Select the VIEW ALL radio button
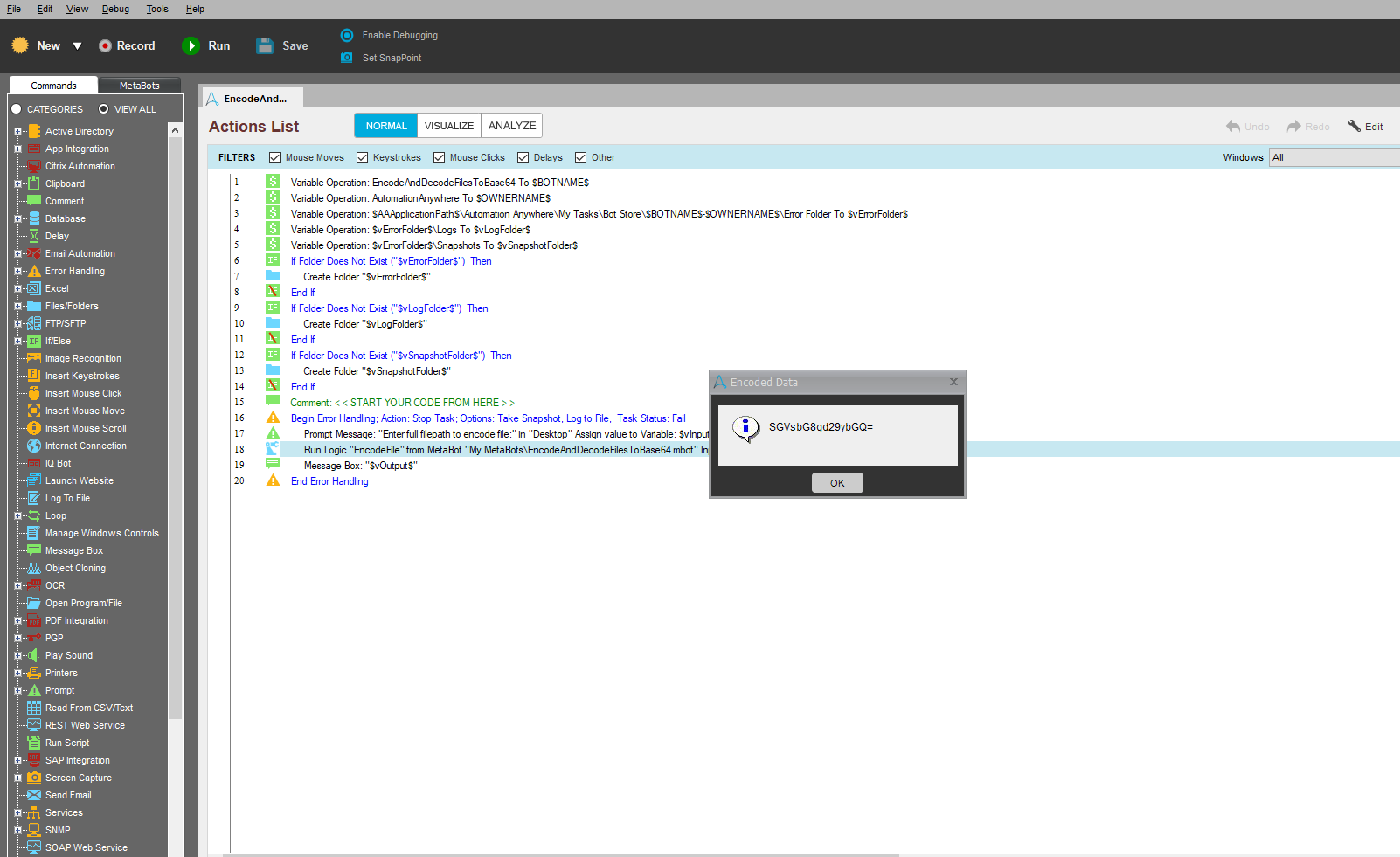Screen dimensions: 1400x857 103,109
